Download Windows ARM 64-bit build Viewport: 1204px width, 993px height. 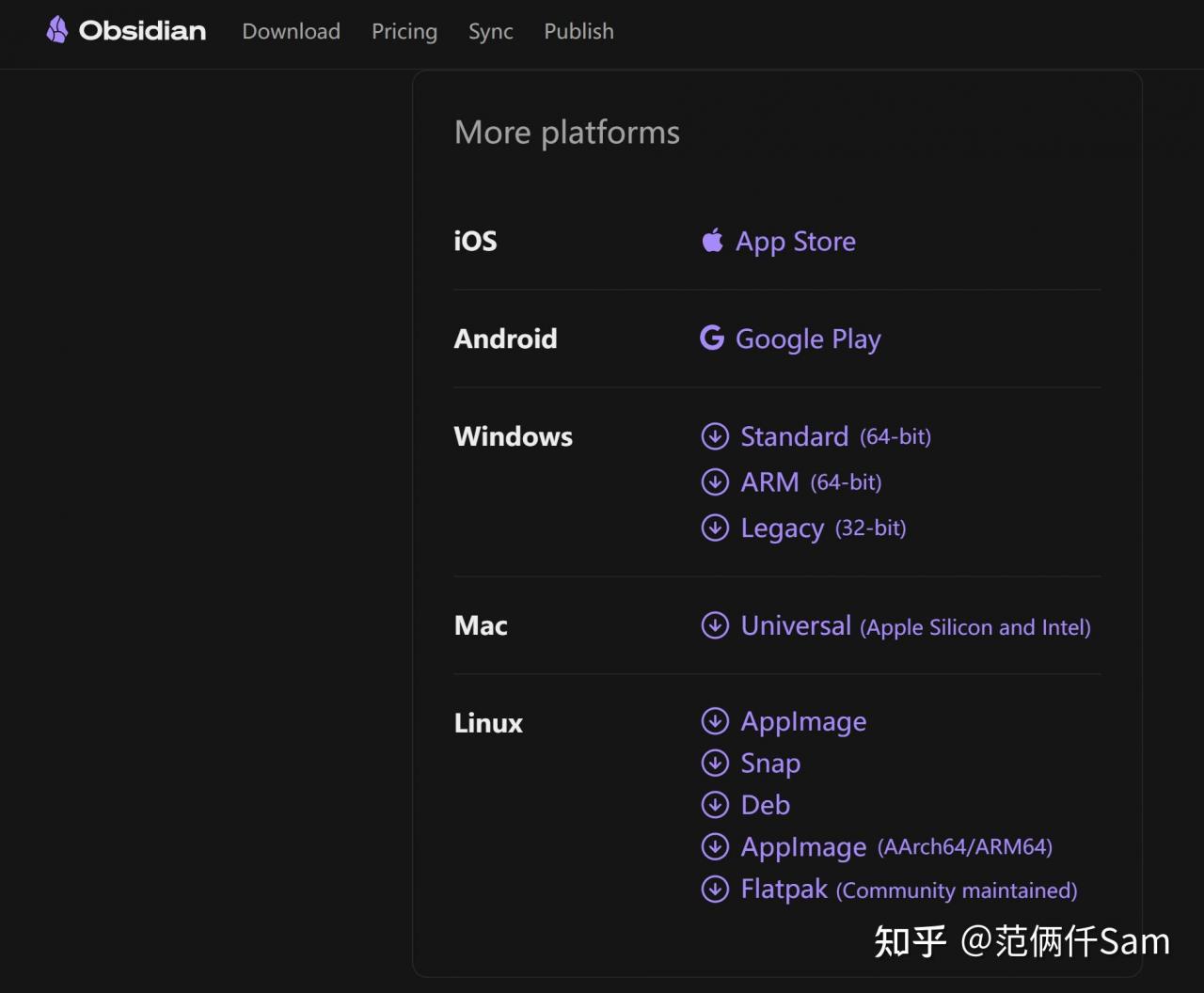[811, 482]
